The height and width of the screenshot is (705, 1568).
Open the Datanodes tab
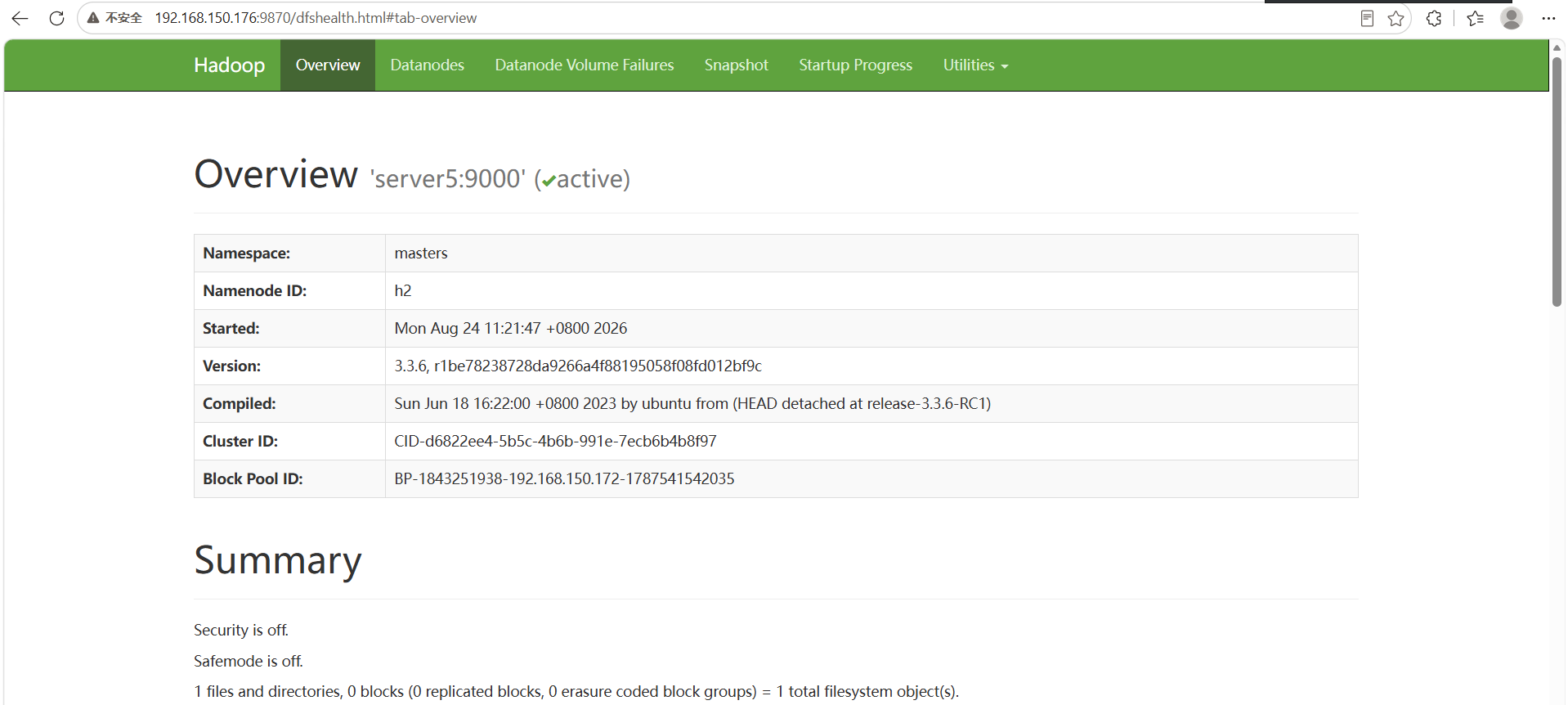tap(427, 65)
